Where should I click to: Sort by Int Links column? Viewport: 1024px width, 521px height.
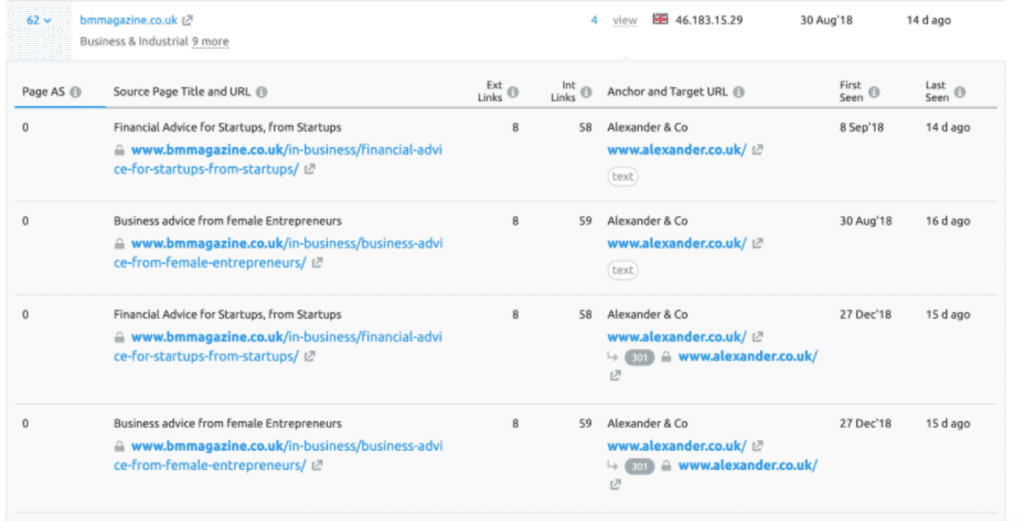pos(564,91)
